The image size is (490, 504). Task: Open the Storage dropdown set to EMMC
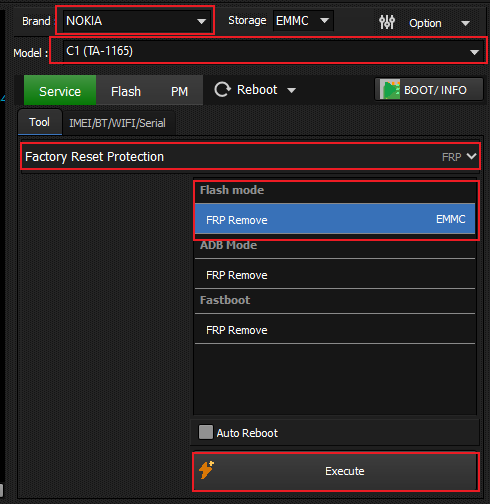click(x=303, y=21)
